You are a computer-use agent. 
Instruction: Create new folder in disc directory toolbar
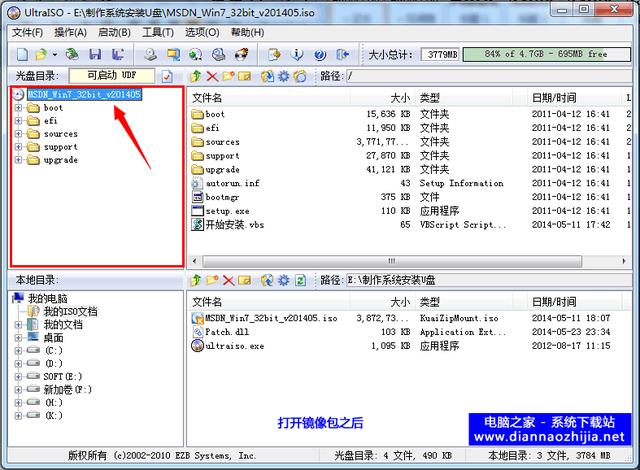[x=228, y=76]
